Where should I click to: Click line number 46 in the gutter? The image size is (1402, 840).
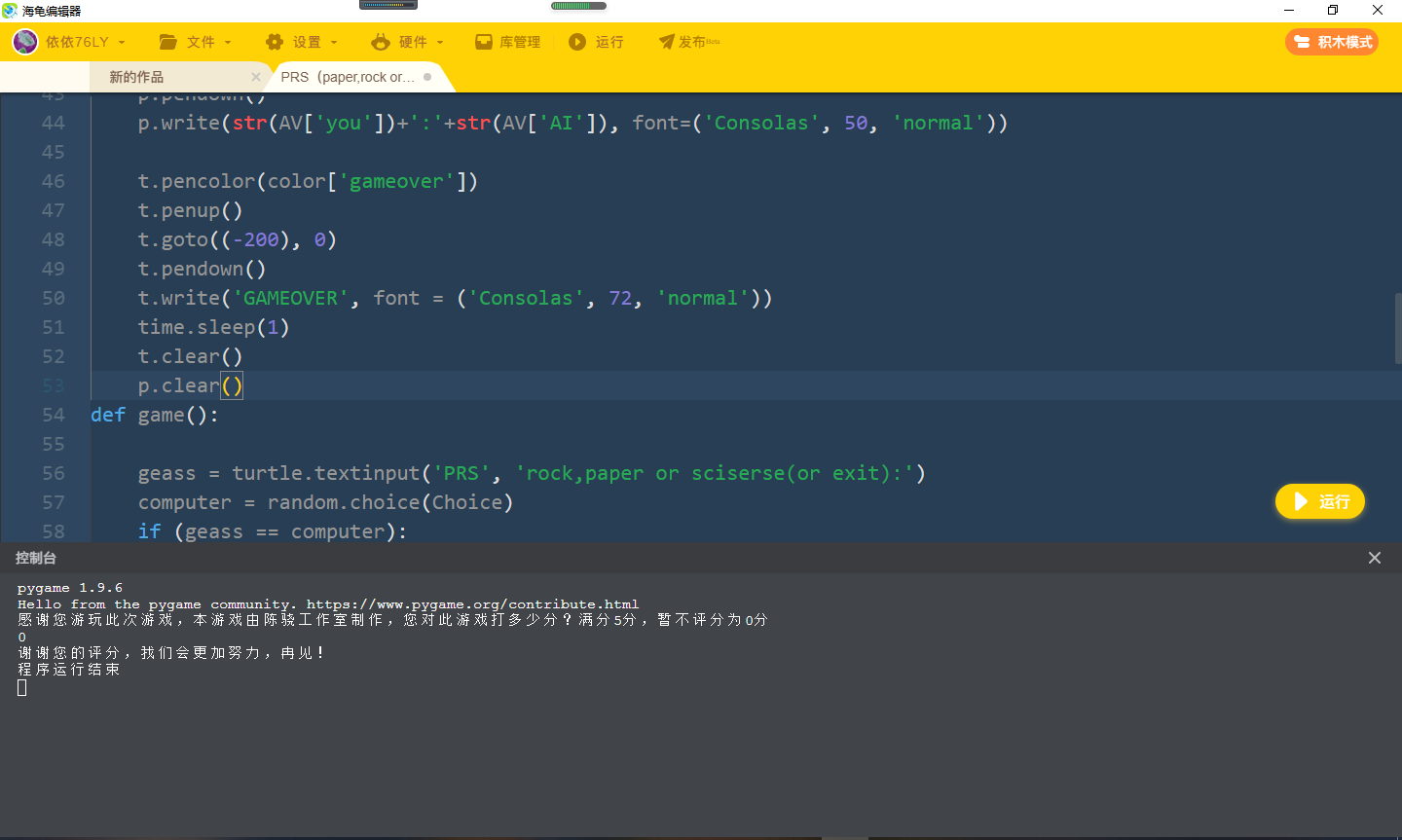(x=54, y=181)
